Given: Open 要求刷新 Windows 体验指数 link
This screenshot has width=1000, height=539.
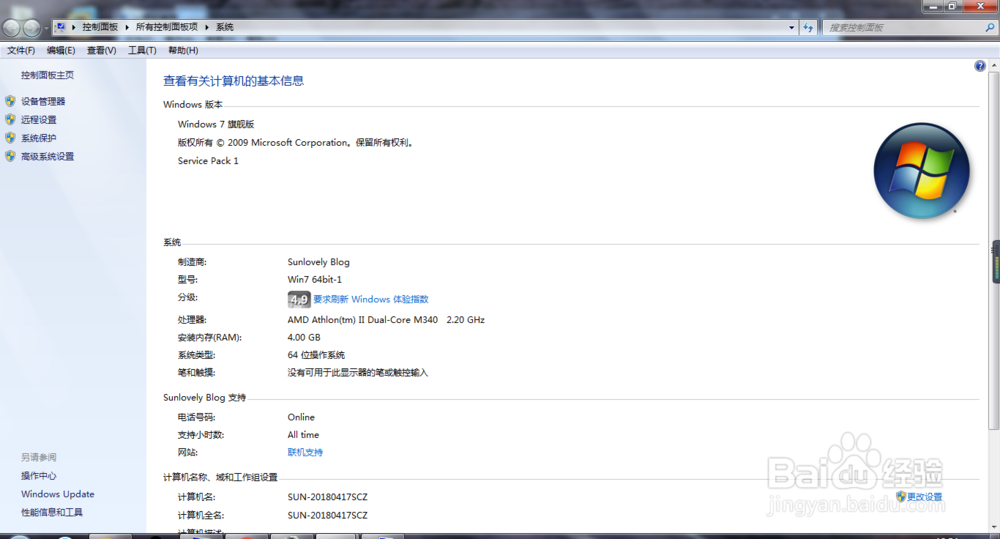Looking at the screenshot, I should [371, 299].
